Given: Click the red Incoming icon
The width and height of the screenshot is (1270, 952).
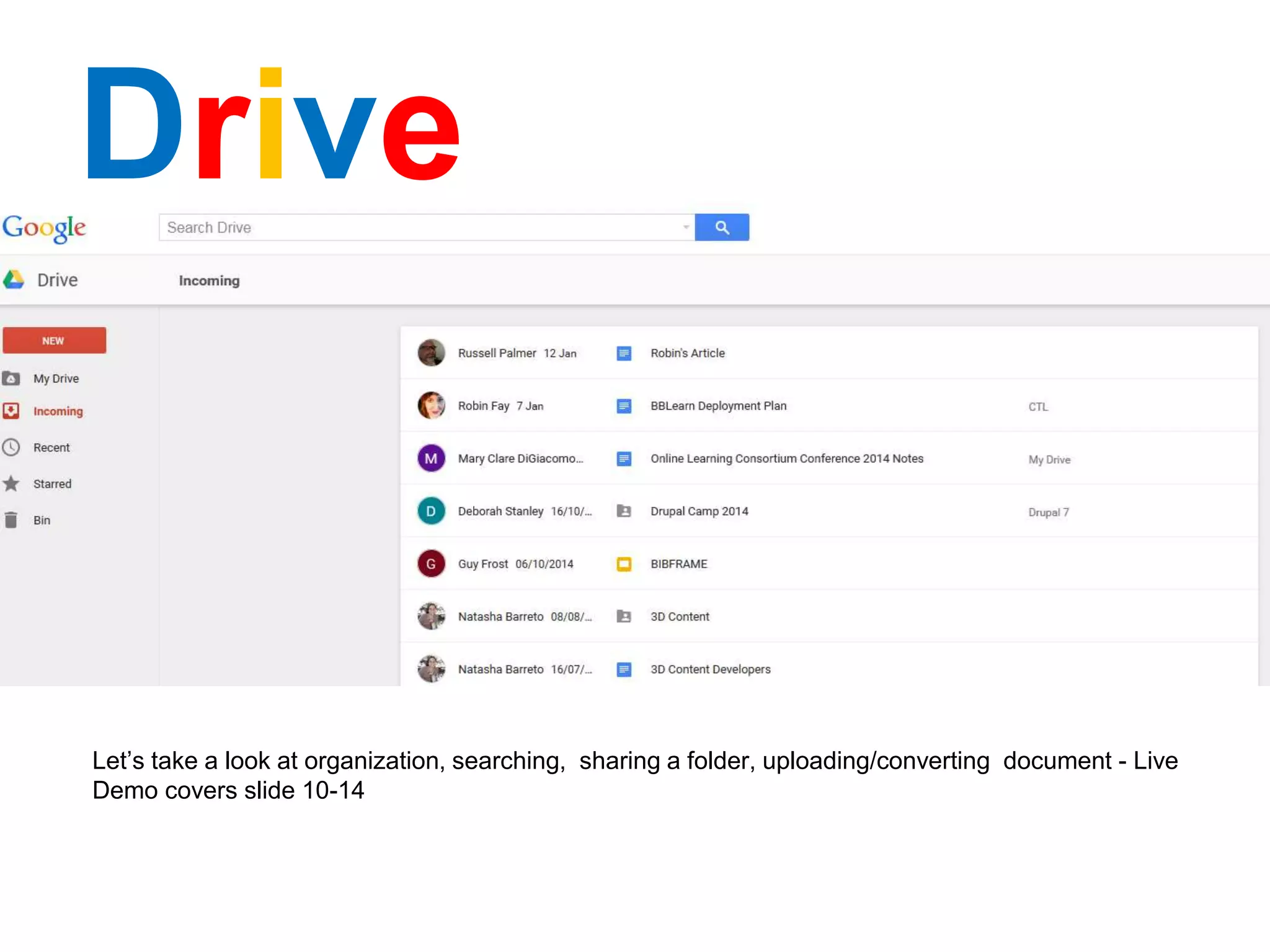Looking at the screenshot, I should pos(11,411).
